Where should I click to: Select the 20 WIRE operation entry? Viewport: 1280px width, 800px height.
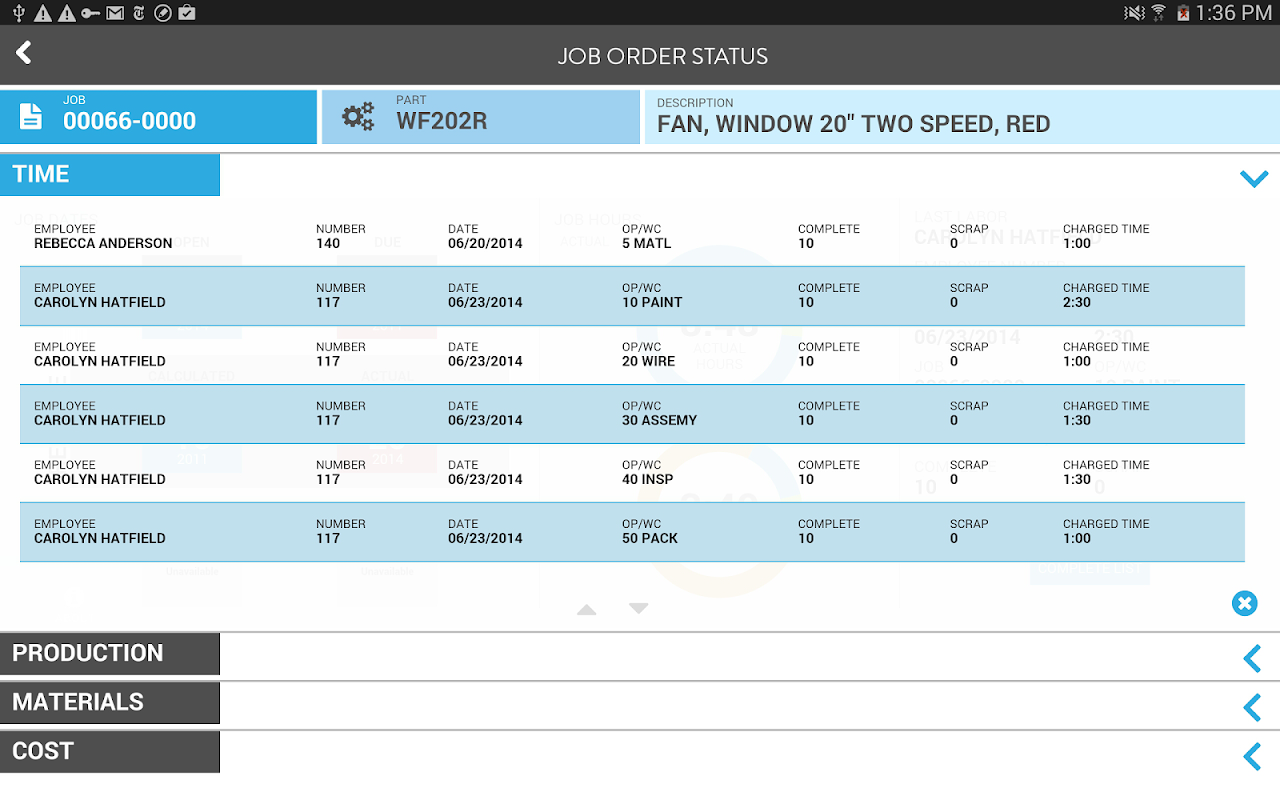pyautogui.click(x=632, y=355)
